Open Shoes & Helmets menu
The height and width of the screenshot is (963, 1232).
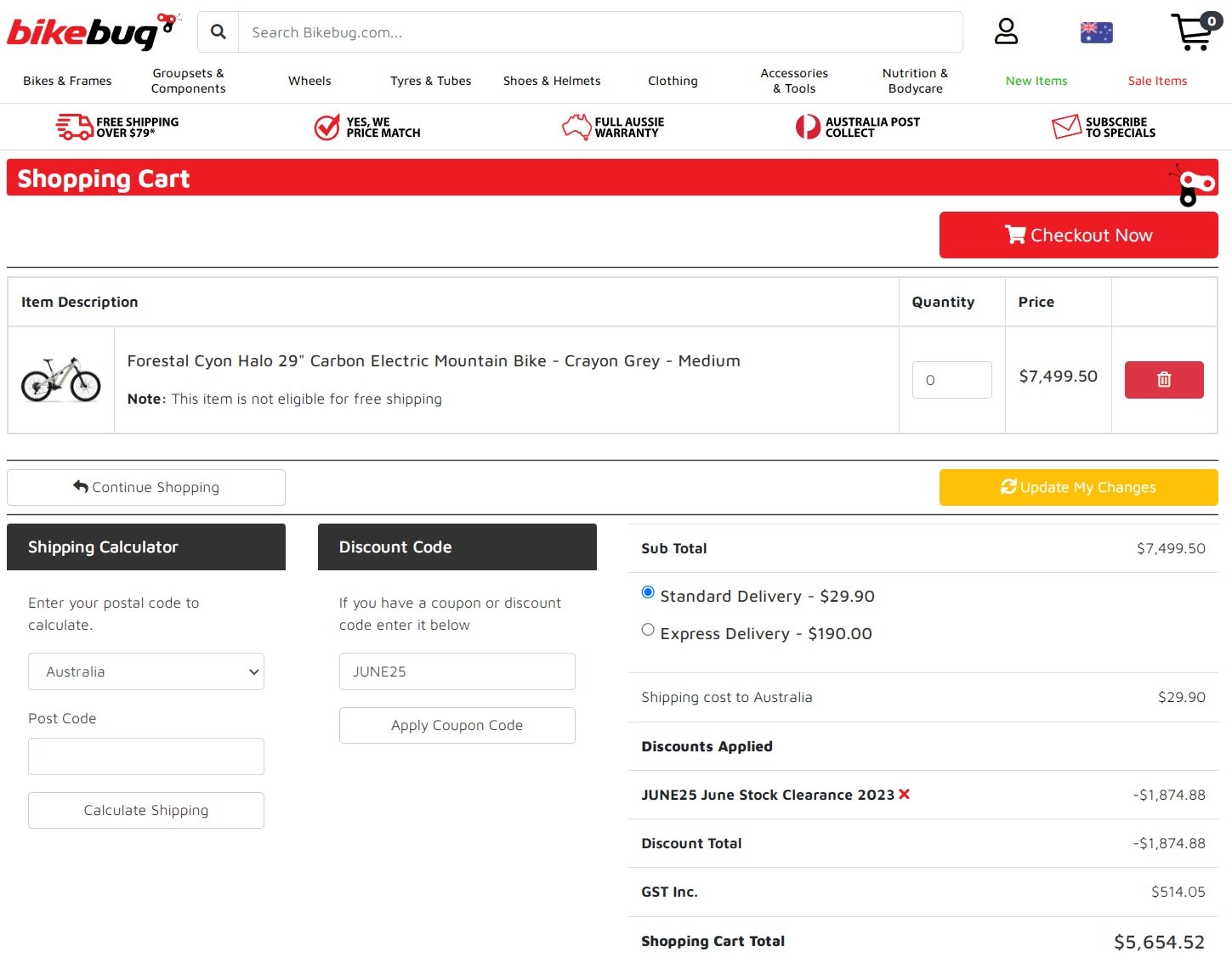point(552,81)
